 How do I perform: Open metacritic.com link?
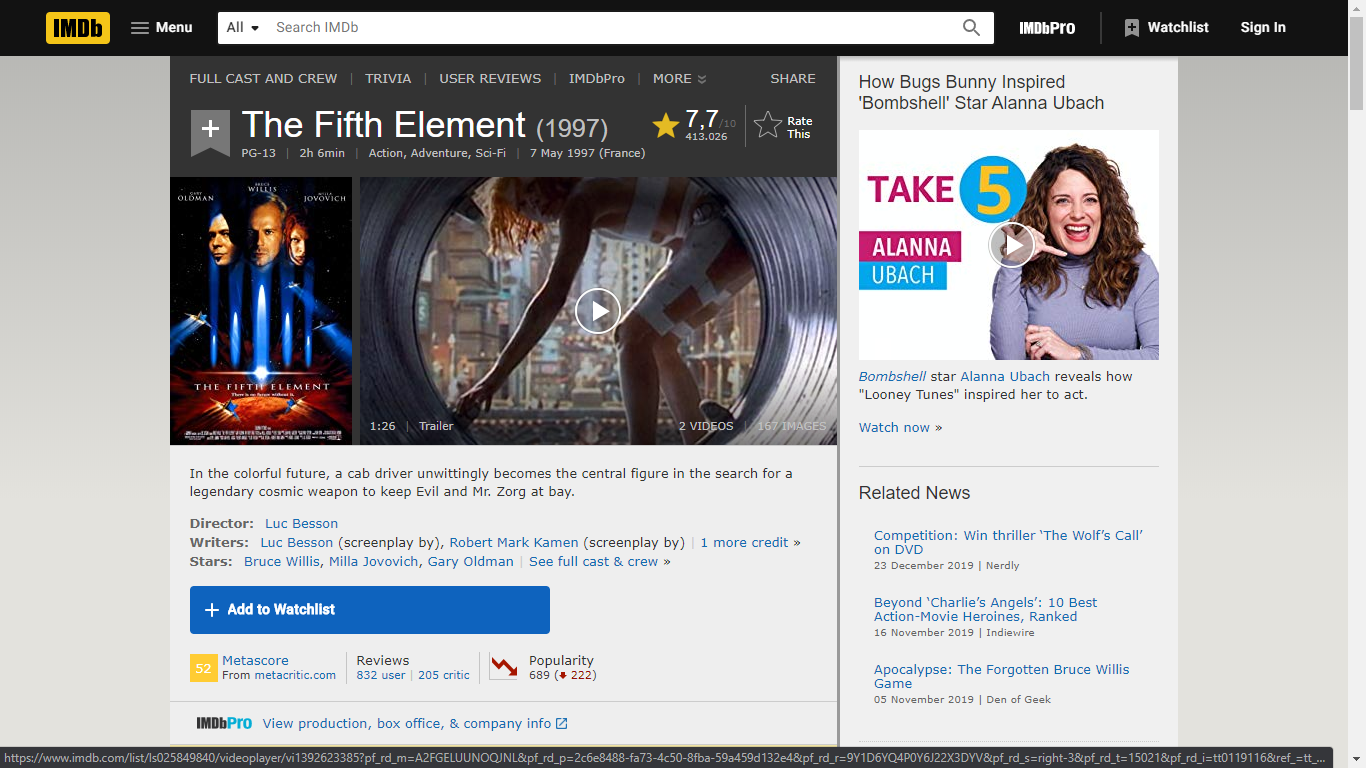pyautogui.click(x=295, y=676)
